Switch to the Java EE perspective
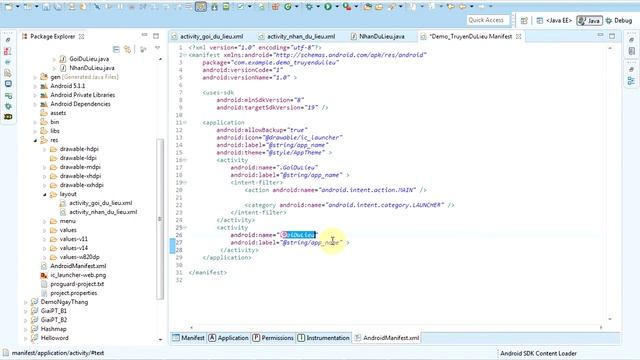The height and width of the screenshot is (360, 640). pyautogui.click(x=554, y=20)
